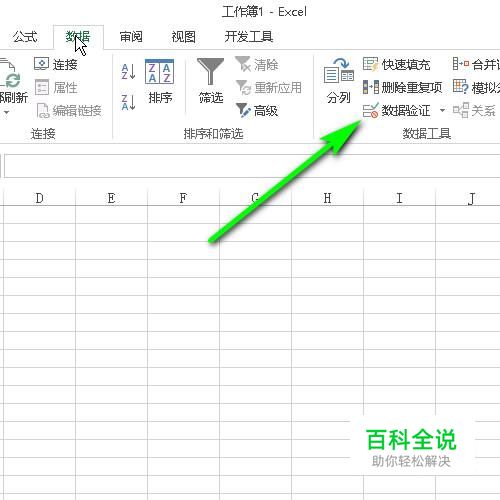This screenshot has height=500, width=500.
Task: Expand the 刷新 dropdown arrow
Action: click(x=6, y=113)
